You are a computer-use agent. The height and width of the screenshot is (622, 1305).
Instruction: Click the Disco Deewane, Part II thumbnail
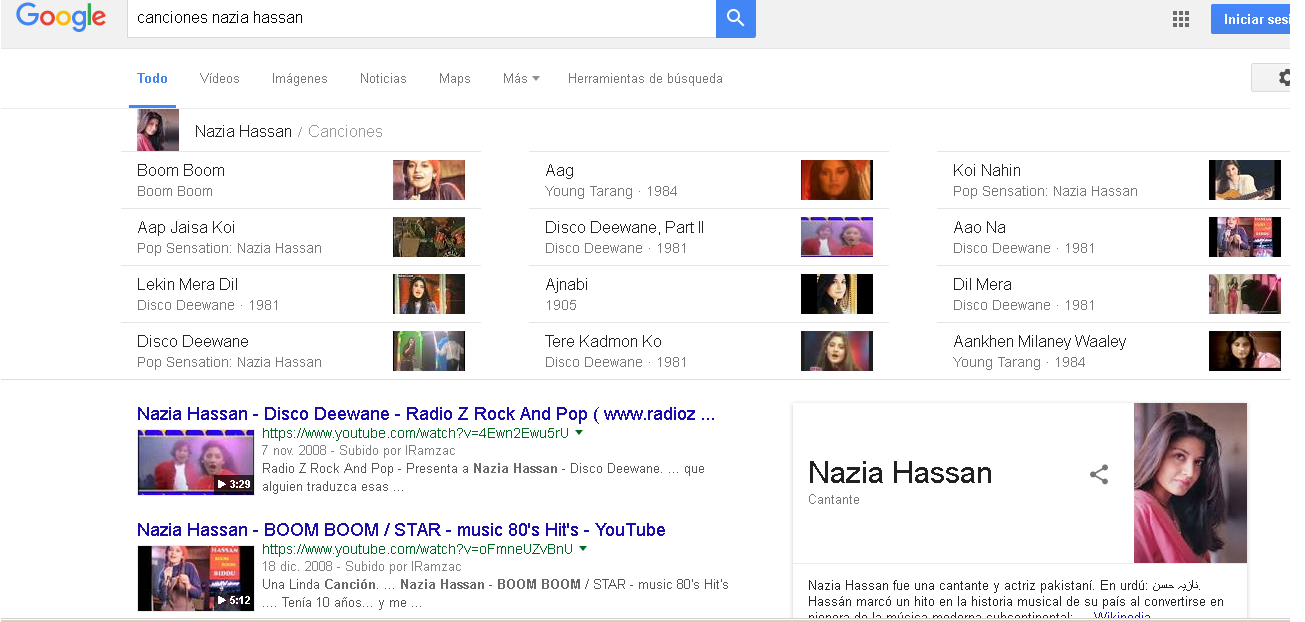tap(837, 237)
